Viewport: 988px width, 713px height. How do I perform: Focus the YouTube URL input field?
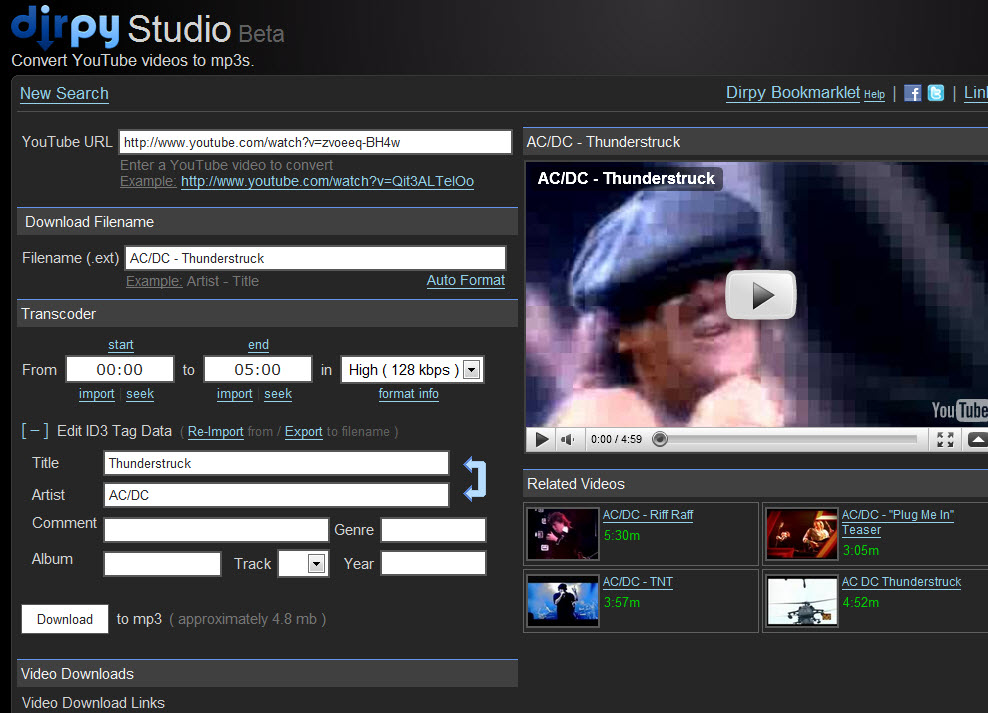[x=315, y=142]
